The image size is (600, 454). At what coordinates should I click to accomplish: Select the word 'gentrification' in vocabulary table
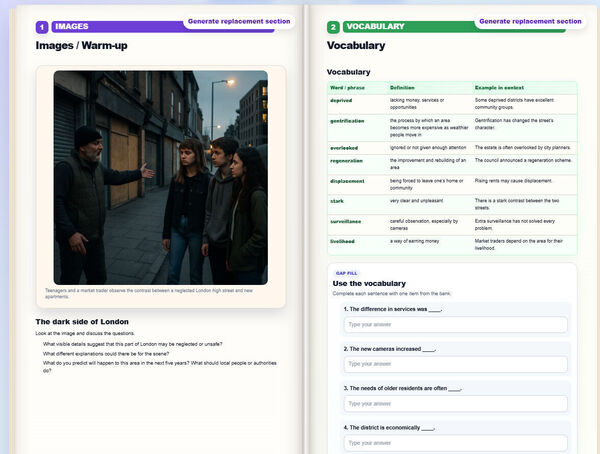pos(347,121)
